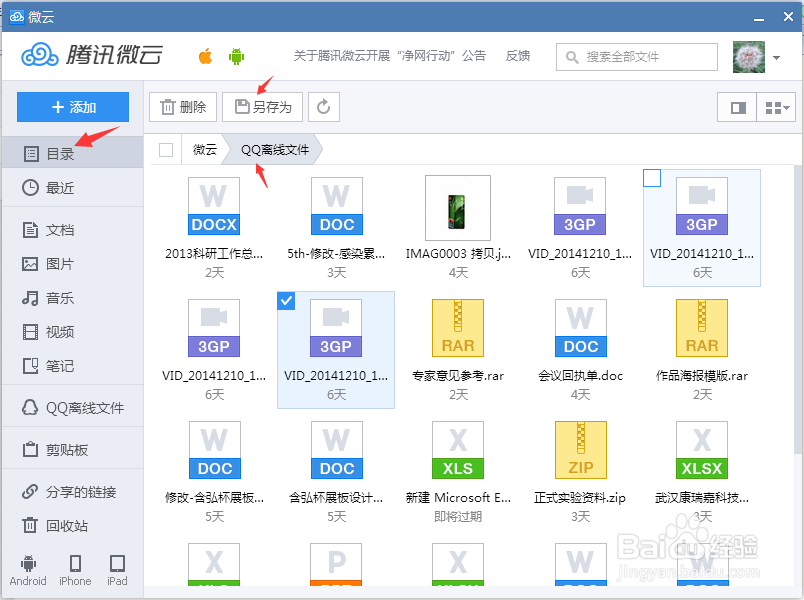This screenshot has height=600, width=804.
Task: Select the 2013科研工作总 DOCX file
Action: 214,206
